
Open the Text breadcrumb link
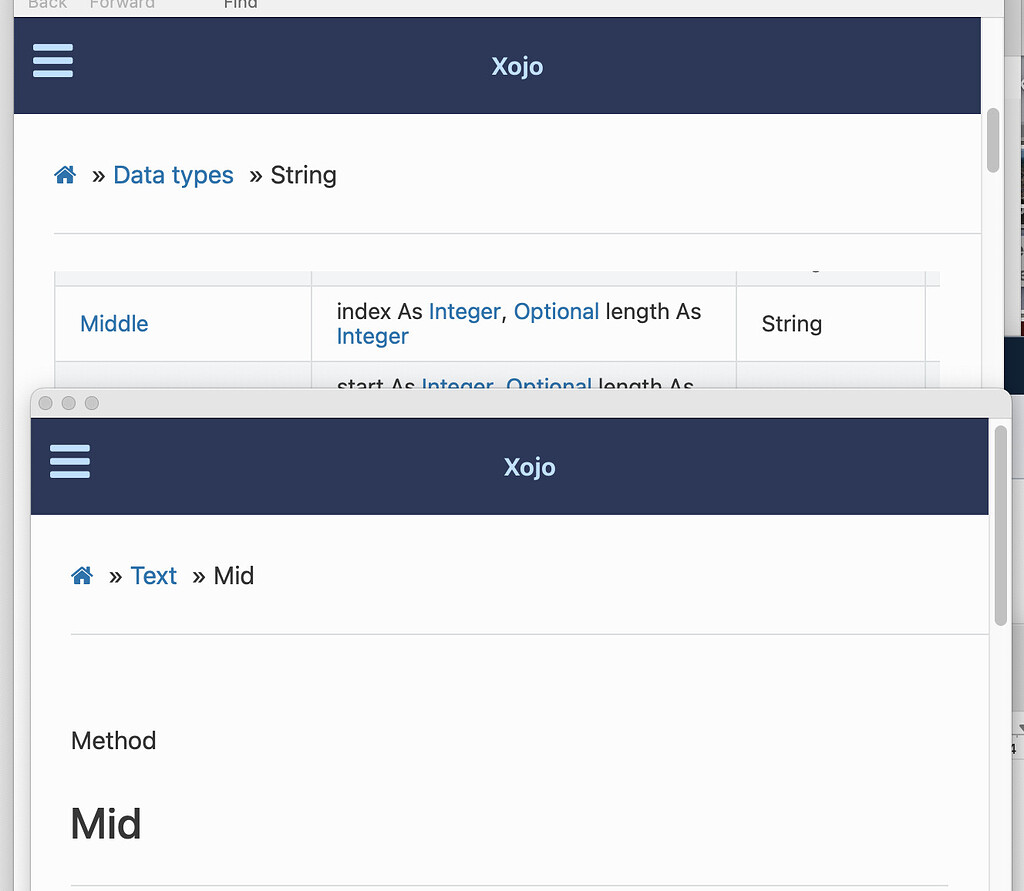[153, 575]
